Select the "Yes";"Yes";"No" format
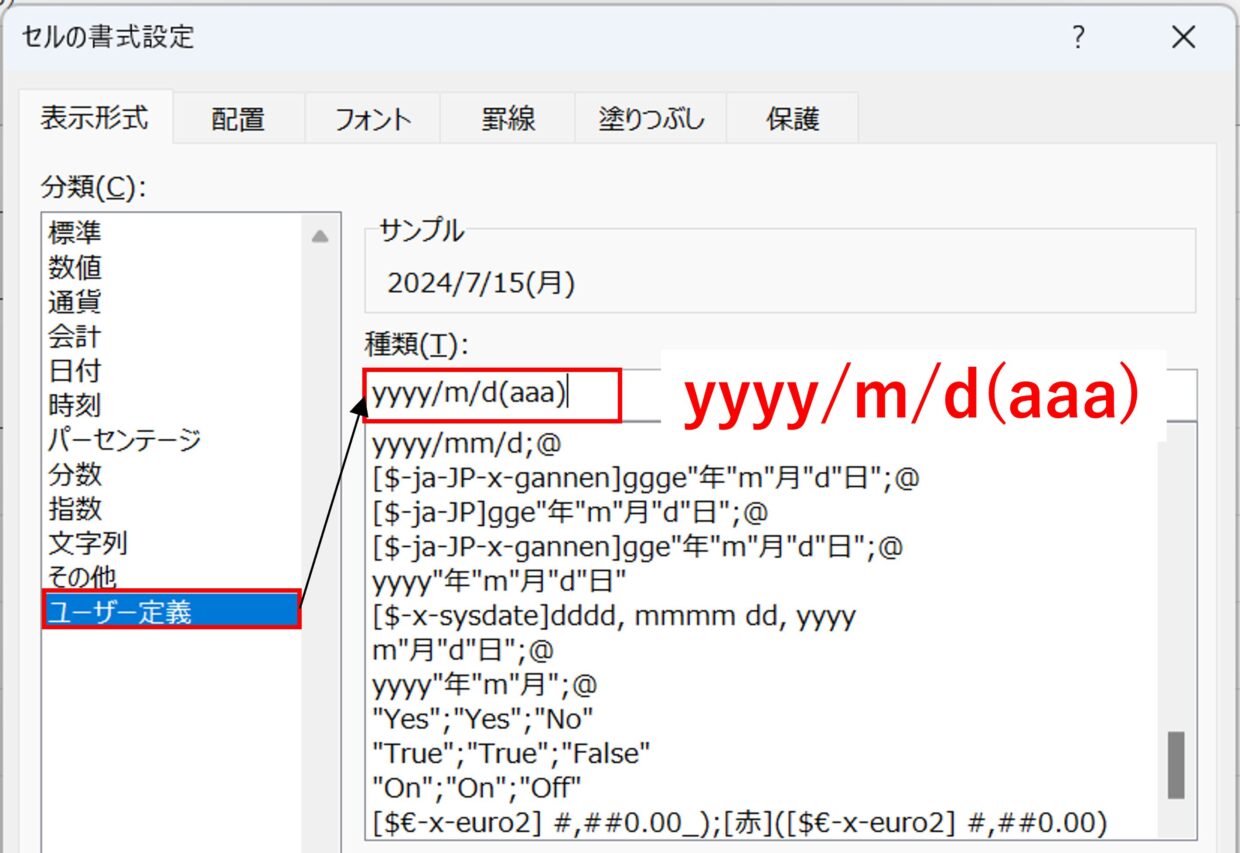Viewport: 1240px width, 853px height. coord(483,718)
